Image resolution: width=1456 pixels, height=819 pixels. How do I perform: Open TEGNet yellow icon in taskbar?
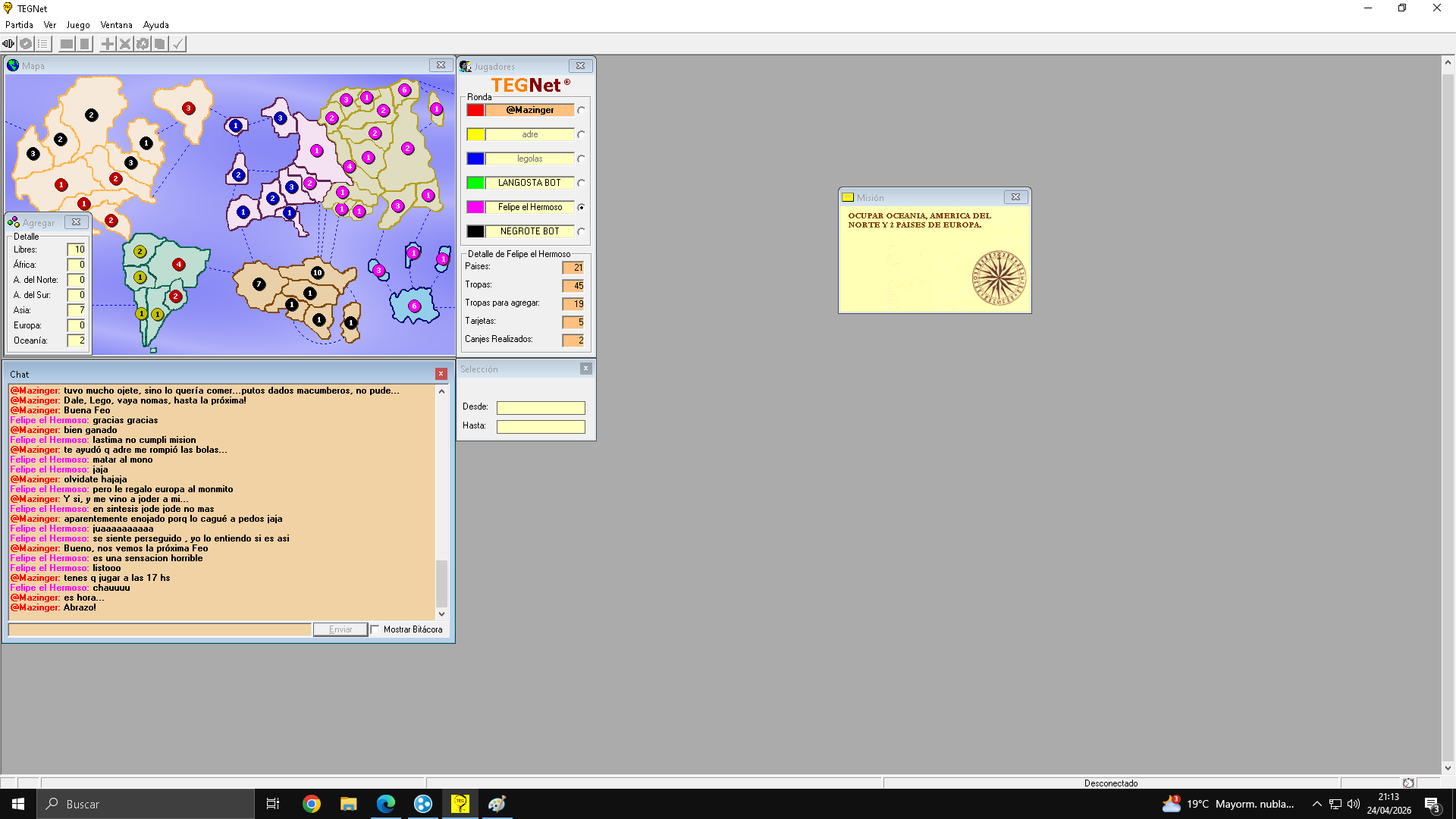click(460, 804)
